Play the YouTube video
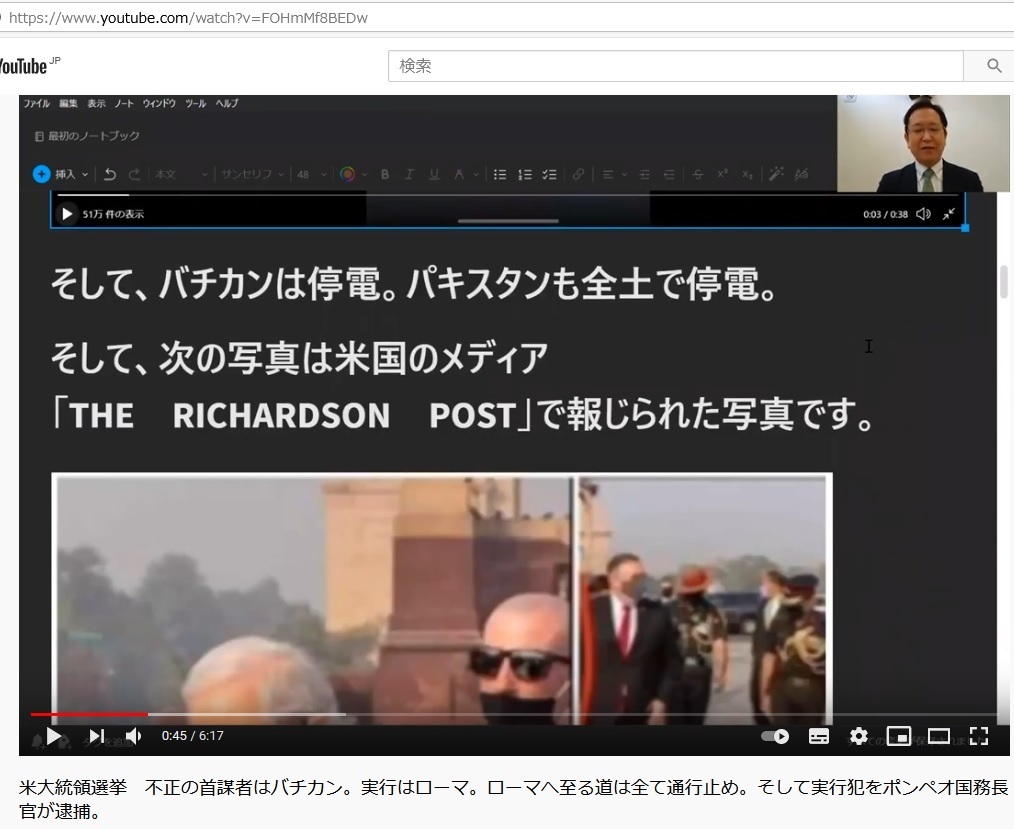1014x829 pixels. [x=54, y=736]
